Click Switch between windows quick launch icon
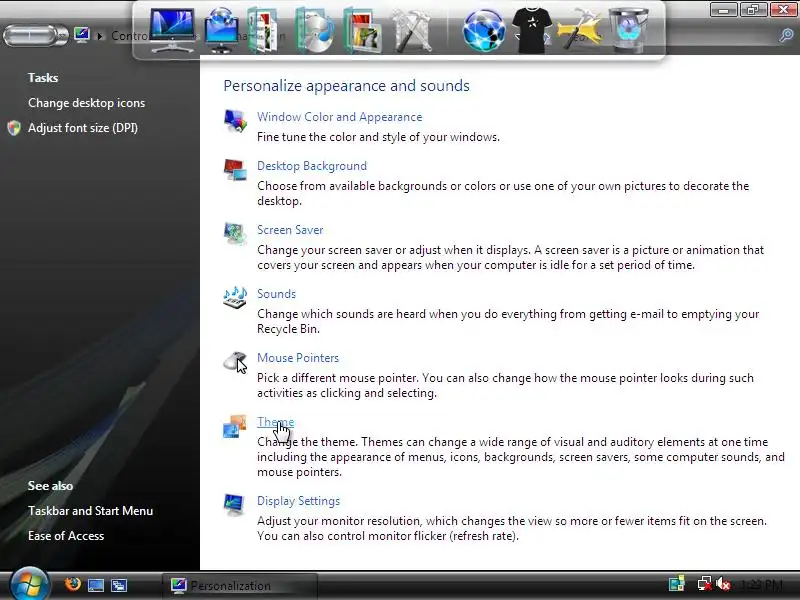This screenshot has height=600, width=800. [x=119, y=585]
